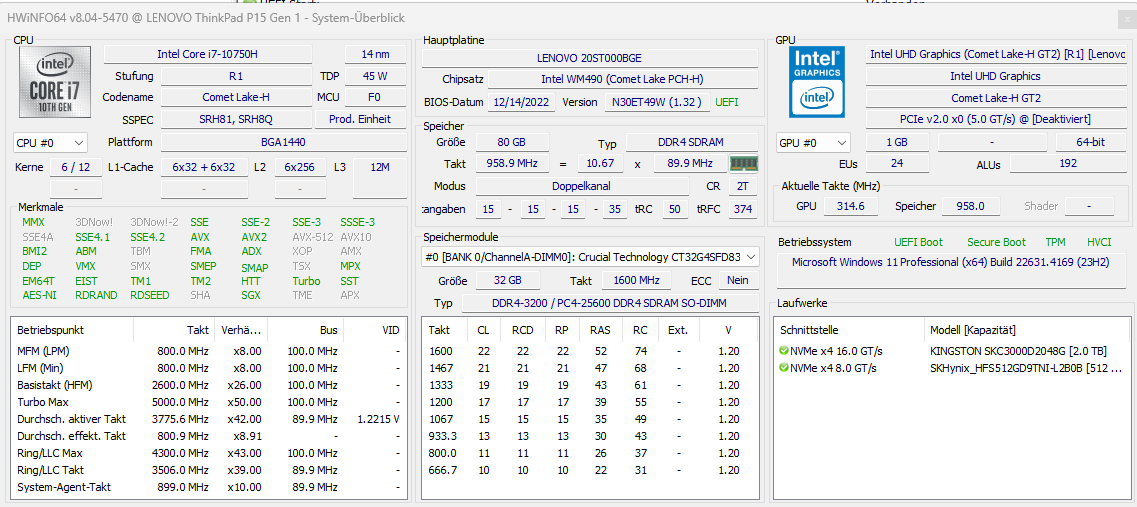Click the CL column header in memory timings
This screenshot has height=507, width=1137.
pyautogui.click(x=483, y=330)
